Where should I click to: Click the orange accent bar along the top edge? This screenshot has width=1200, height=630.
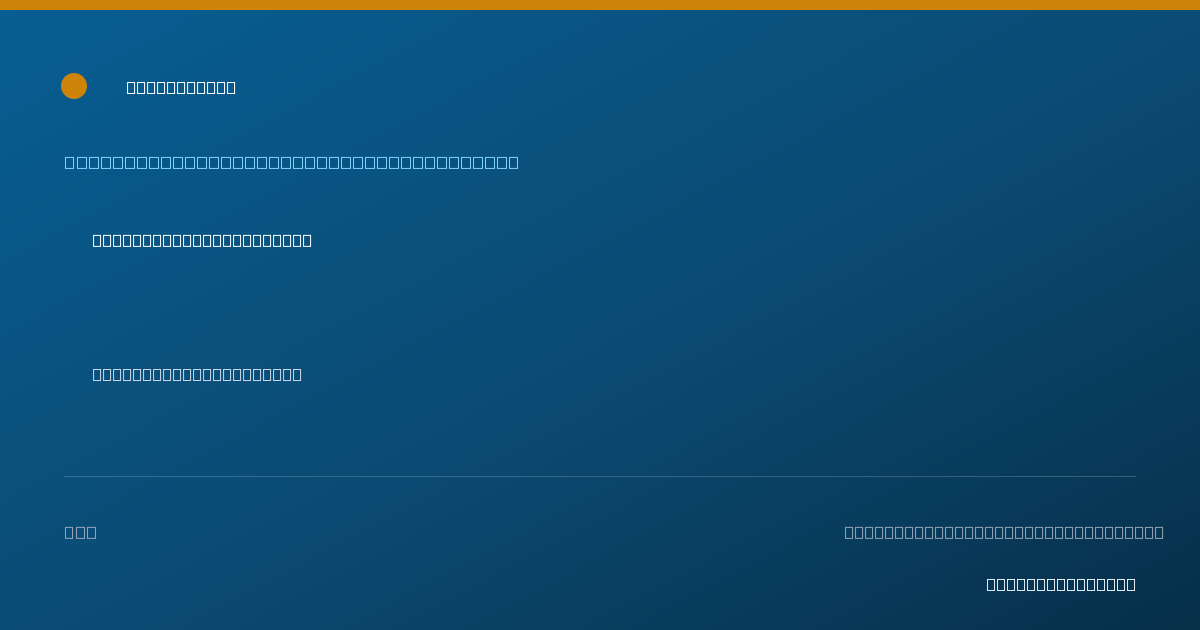point(600,5)
